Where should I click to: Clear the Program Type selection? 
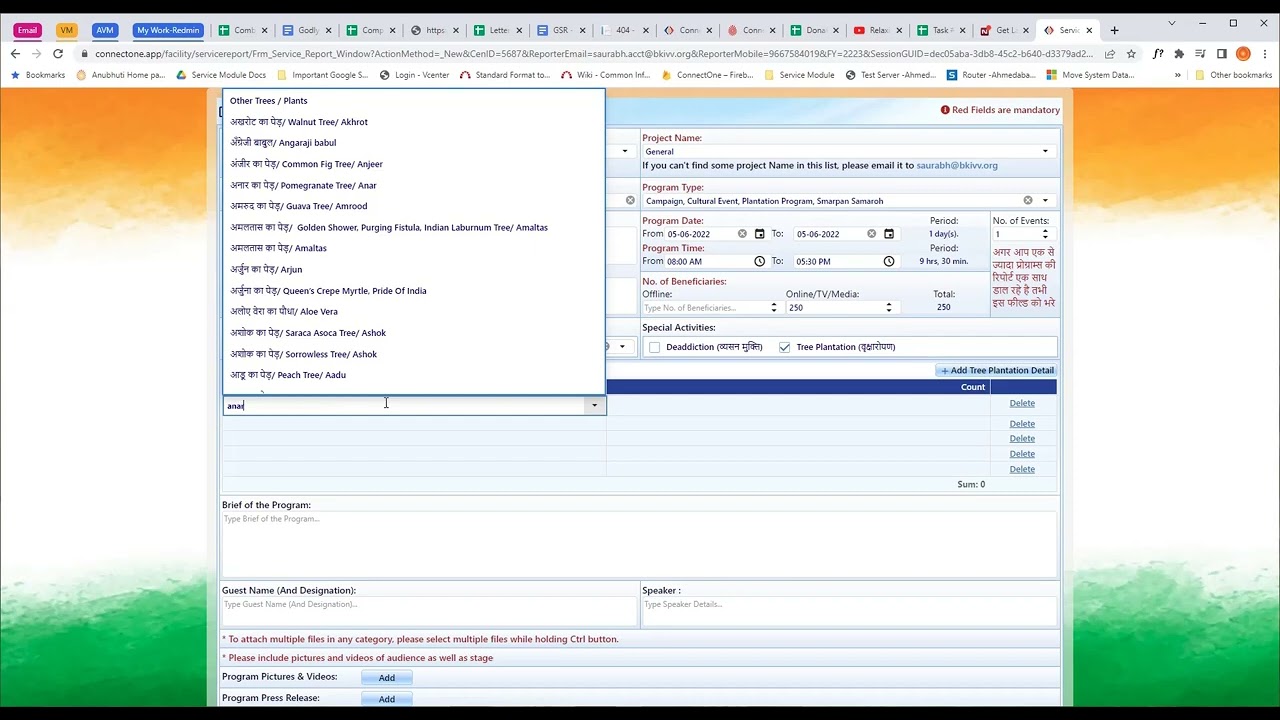(1028, 201)
